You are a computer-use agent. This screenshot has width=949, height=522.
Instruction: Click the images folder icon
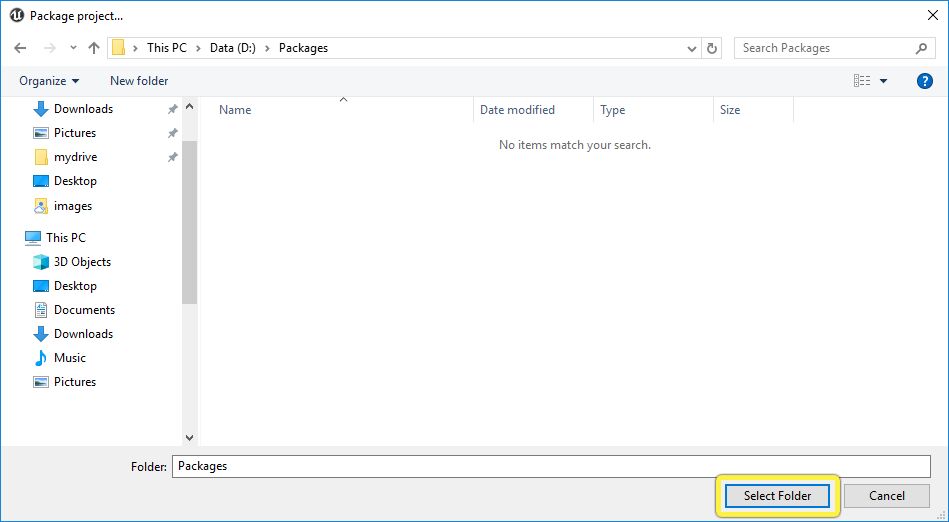[x=41, y=206]
